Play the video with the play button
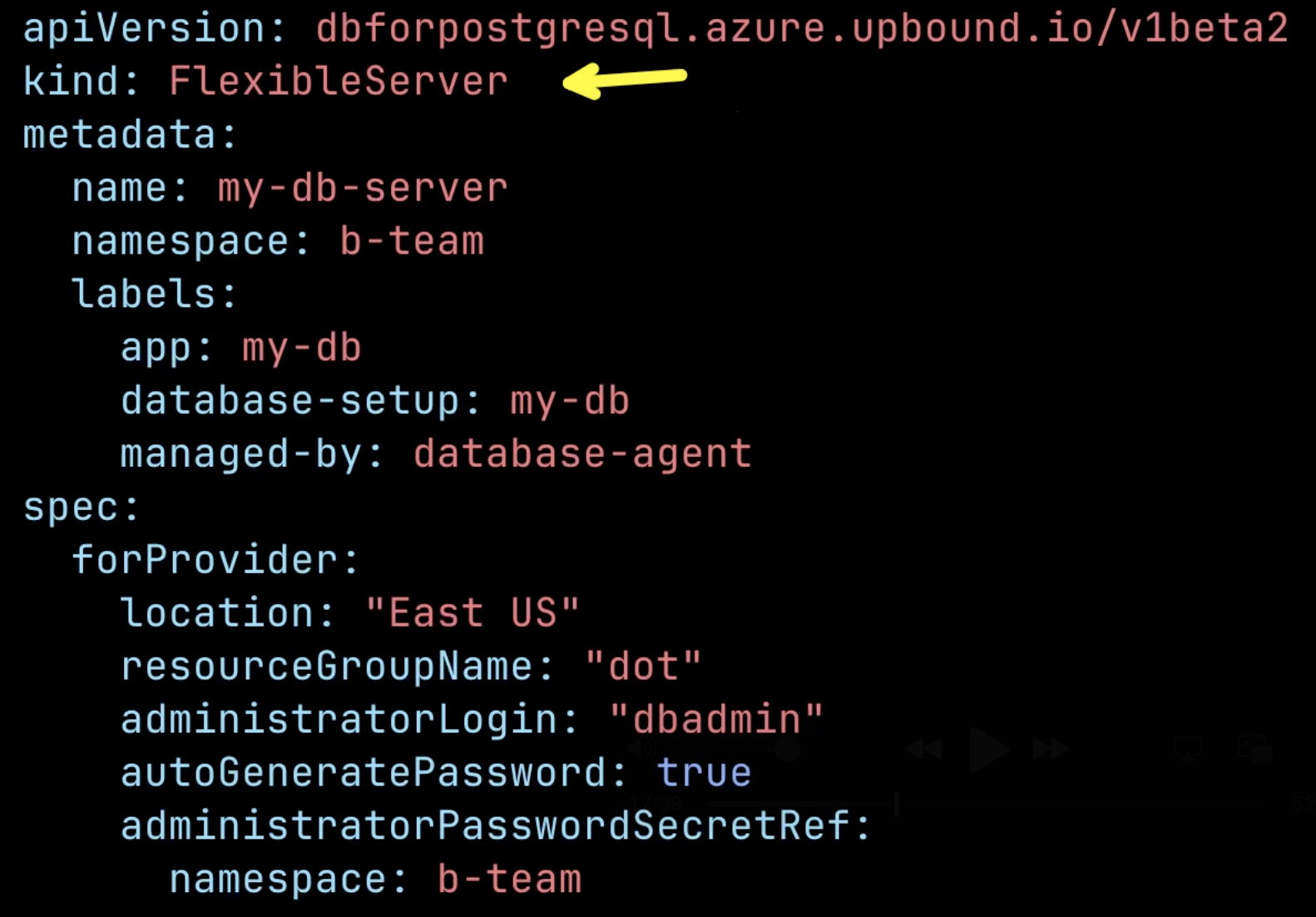The height and width of the screenshot is (917, 1316). (x=988, y=749)
